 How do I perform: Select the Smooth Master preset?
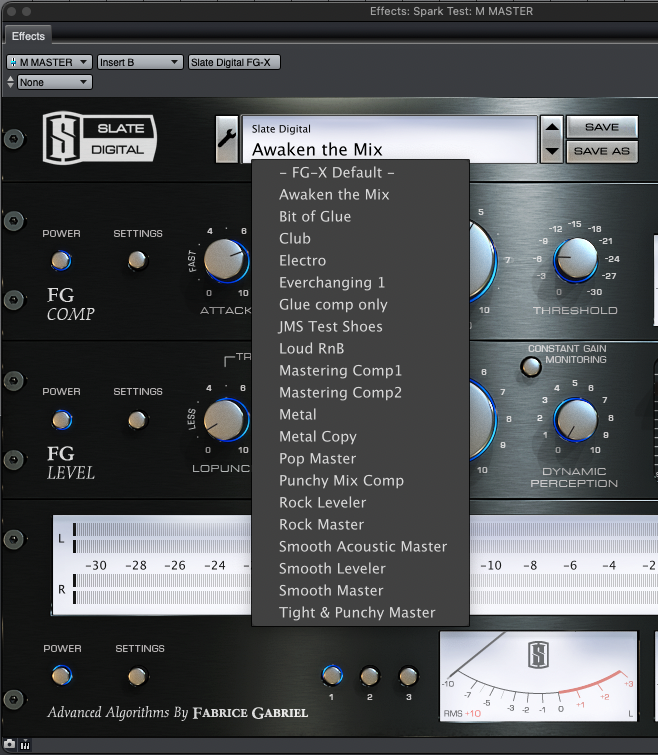tap(360, 590)
